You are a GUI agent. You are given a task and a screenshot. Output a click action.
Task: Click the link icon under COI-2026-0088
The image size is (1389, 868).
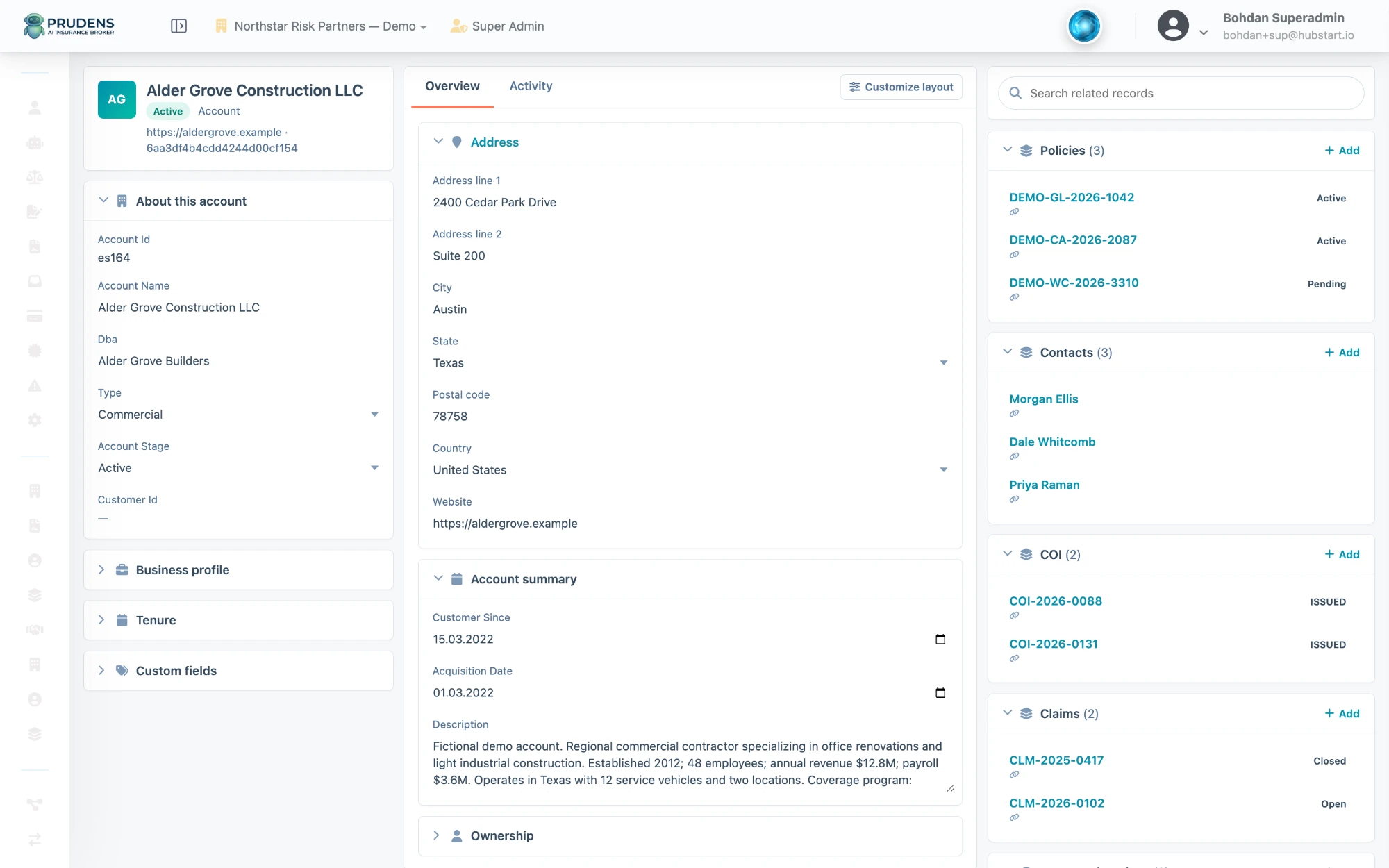[1014, 615]
